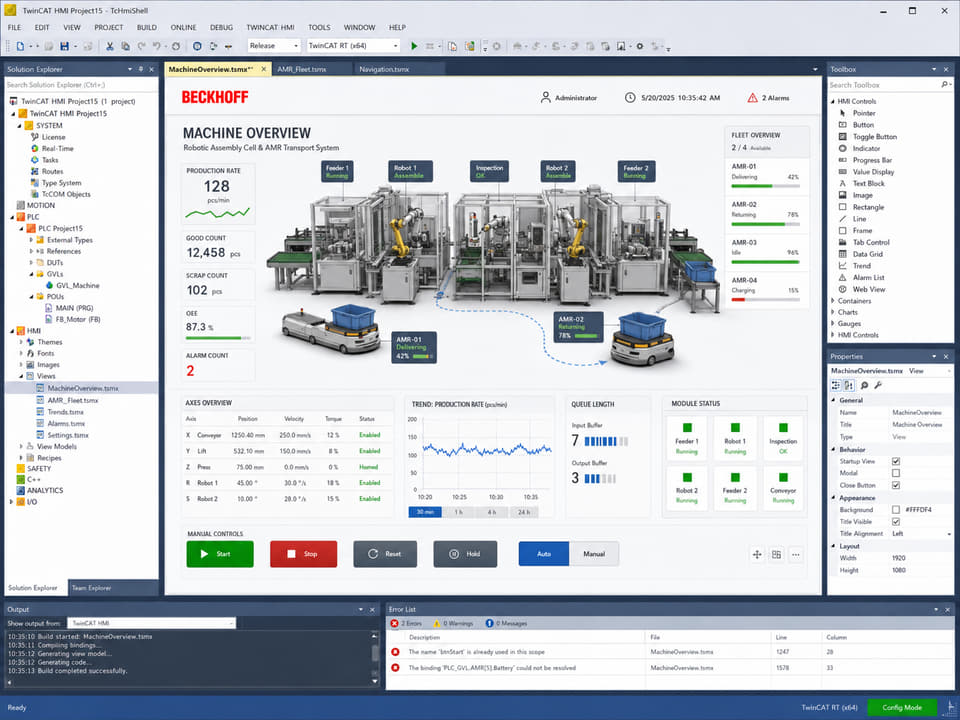Toggle the Messages filter in Error List
This screenshot has width=960, height=720.
[507, 623]
